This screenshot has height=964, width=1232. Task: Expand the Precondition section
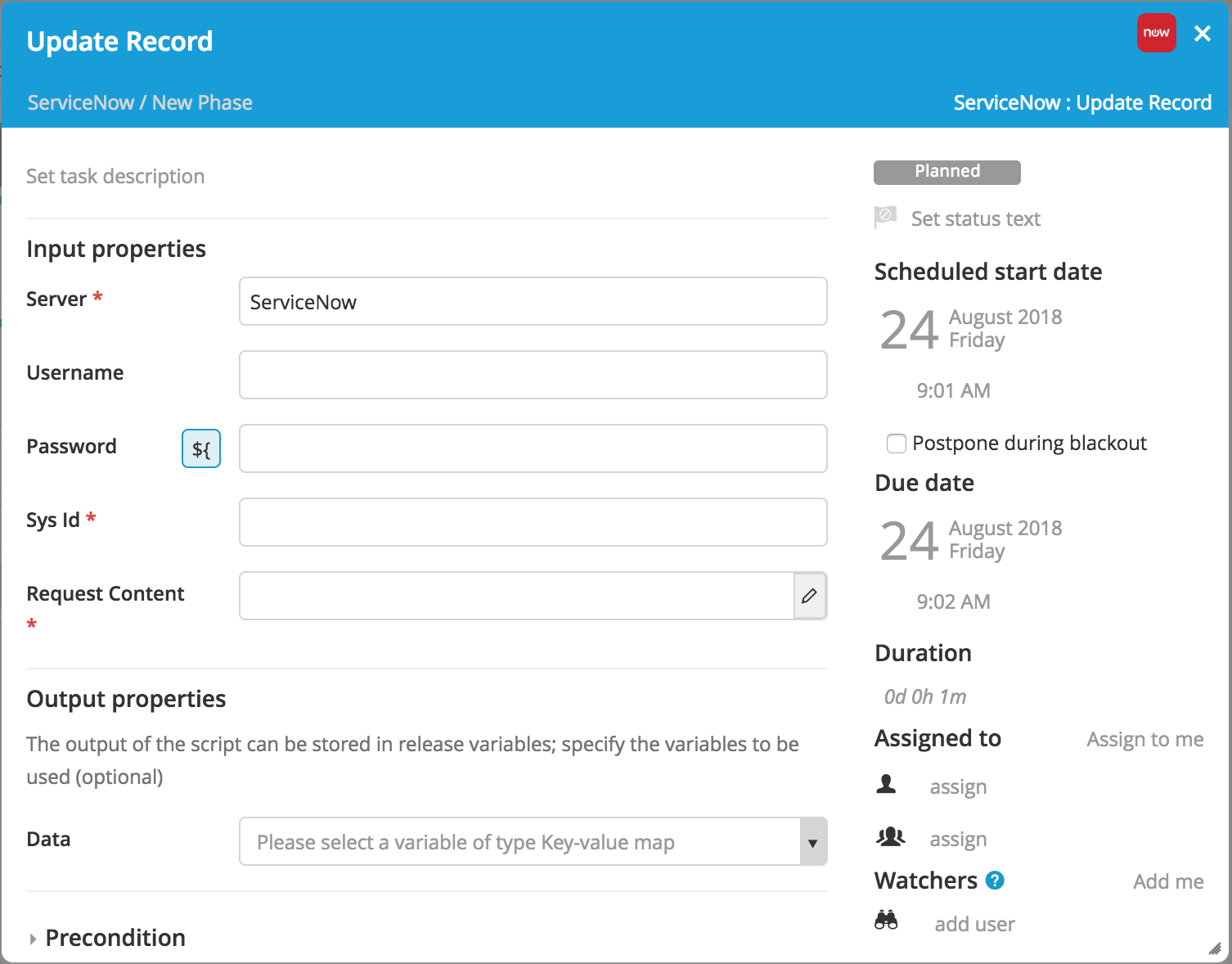click(x=106, y=938)
